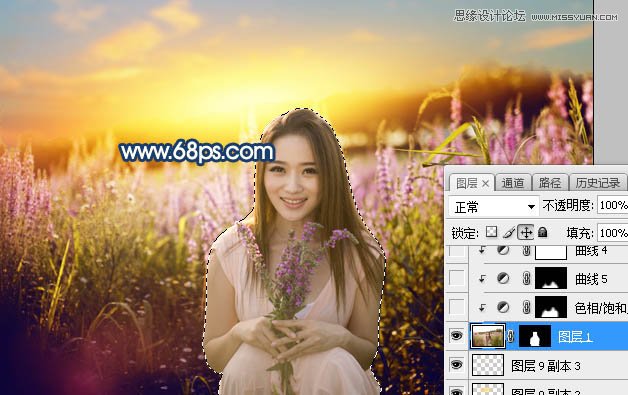Hide 图层 1 with its eye icon
The image size is (628, 395).
pyautogui.click(x=457, y=336)
